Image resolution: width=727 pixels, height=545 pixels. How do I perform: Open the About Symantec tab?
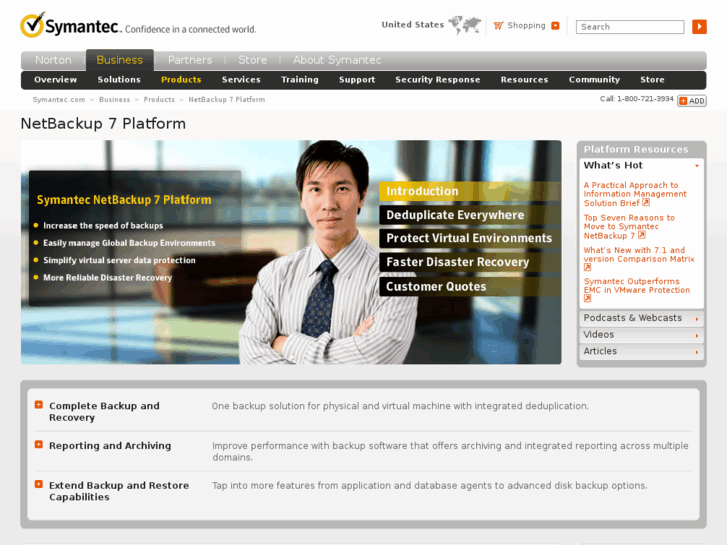click(337, 60)
